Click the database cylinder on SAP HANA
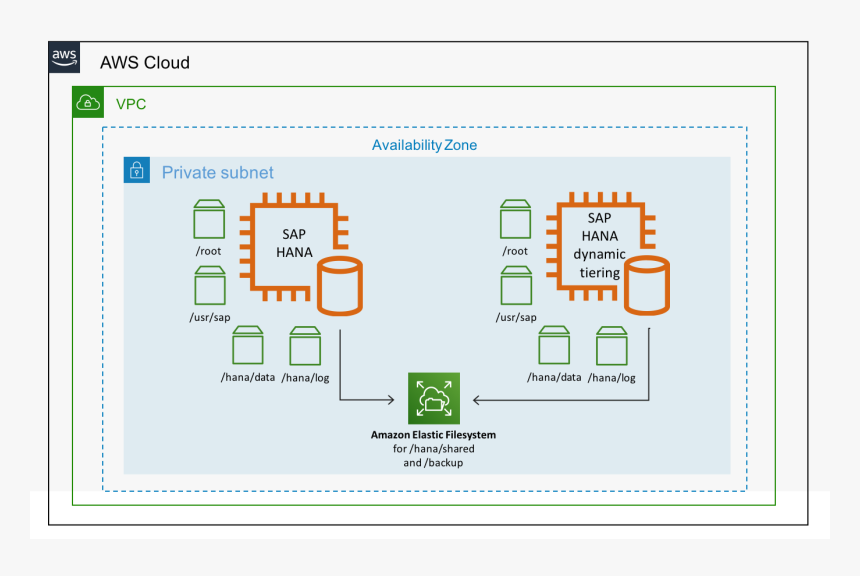Screen dimensions: 860x576 pos(340,286)
